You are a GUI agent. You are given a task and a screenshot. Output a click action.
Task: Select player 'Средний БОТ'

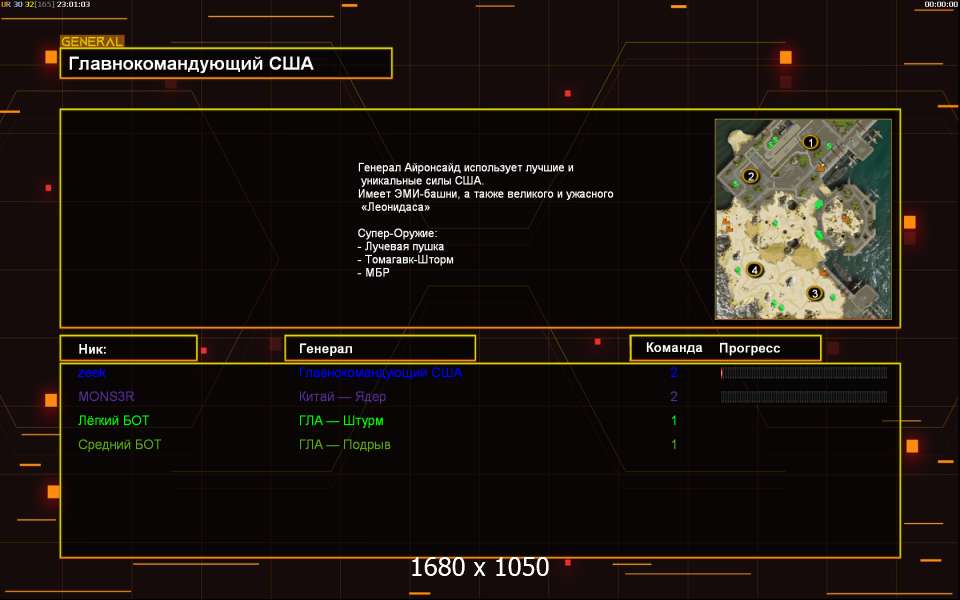pos(119,444)
